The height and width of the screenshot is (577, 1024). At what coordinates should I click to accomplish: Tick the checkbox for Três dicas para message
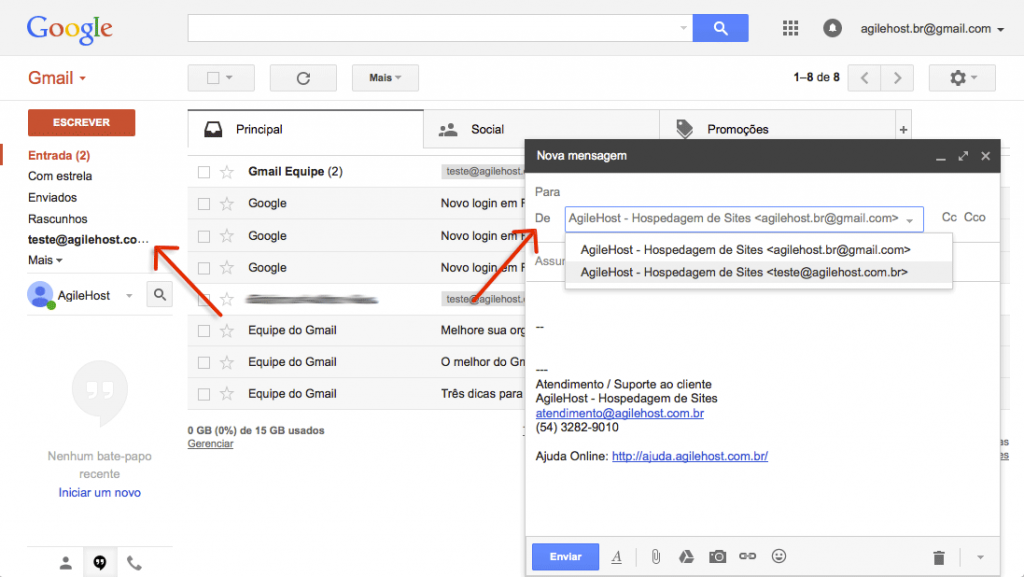pos(204,394)
